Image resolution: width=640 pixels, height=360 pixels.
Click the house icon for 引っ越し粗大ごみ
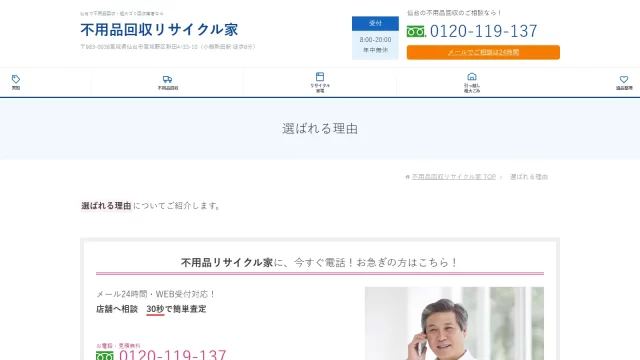pos(472,77)
